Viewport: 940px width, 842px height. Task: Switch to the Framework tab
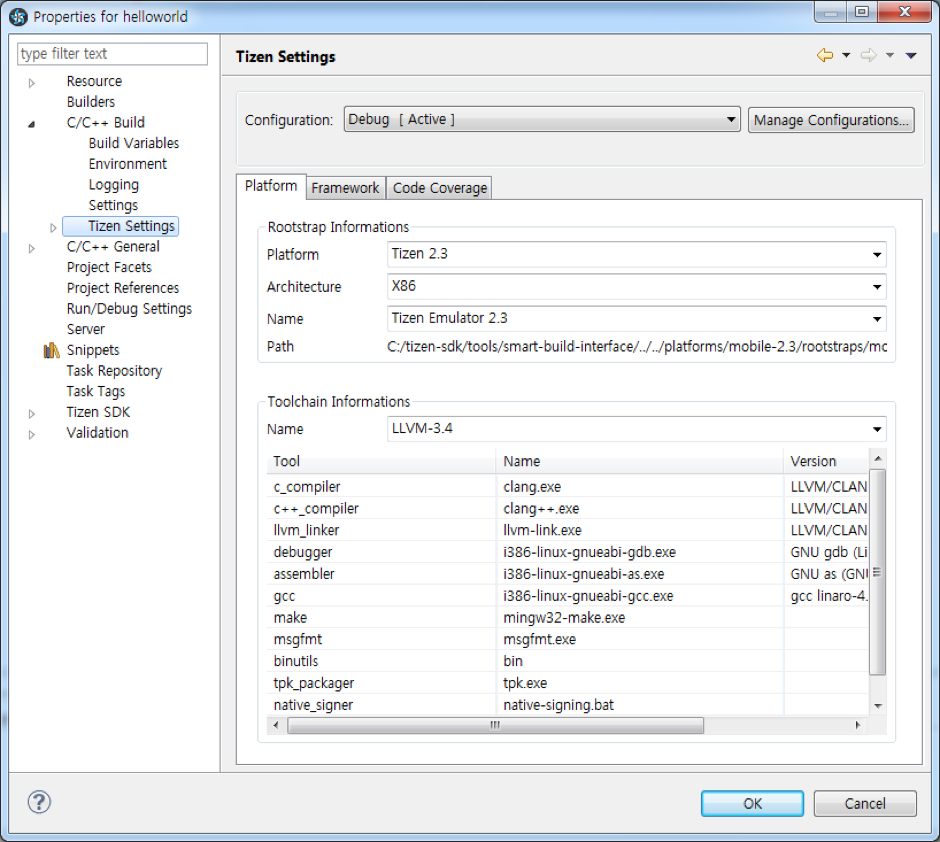[x=345, y=188]
